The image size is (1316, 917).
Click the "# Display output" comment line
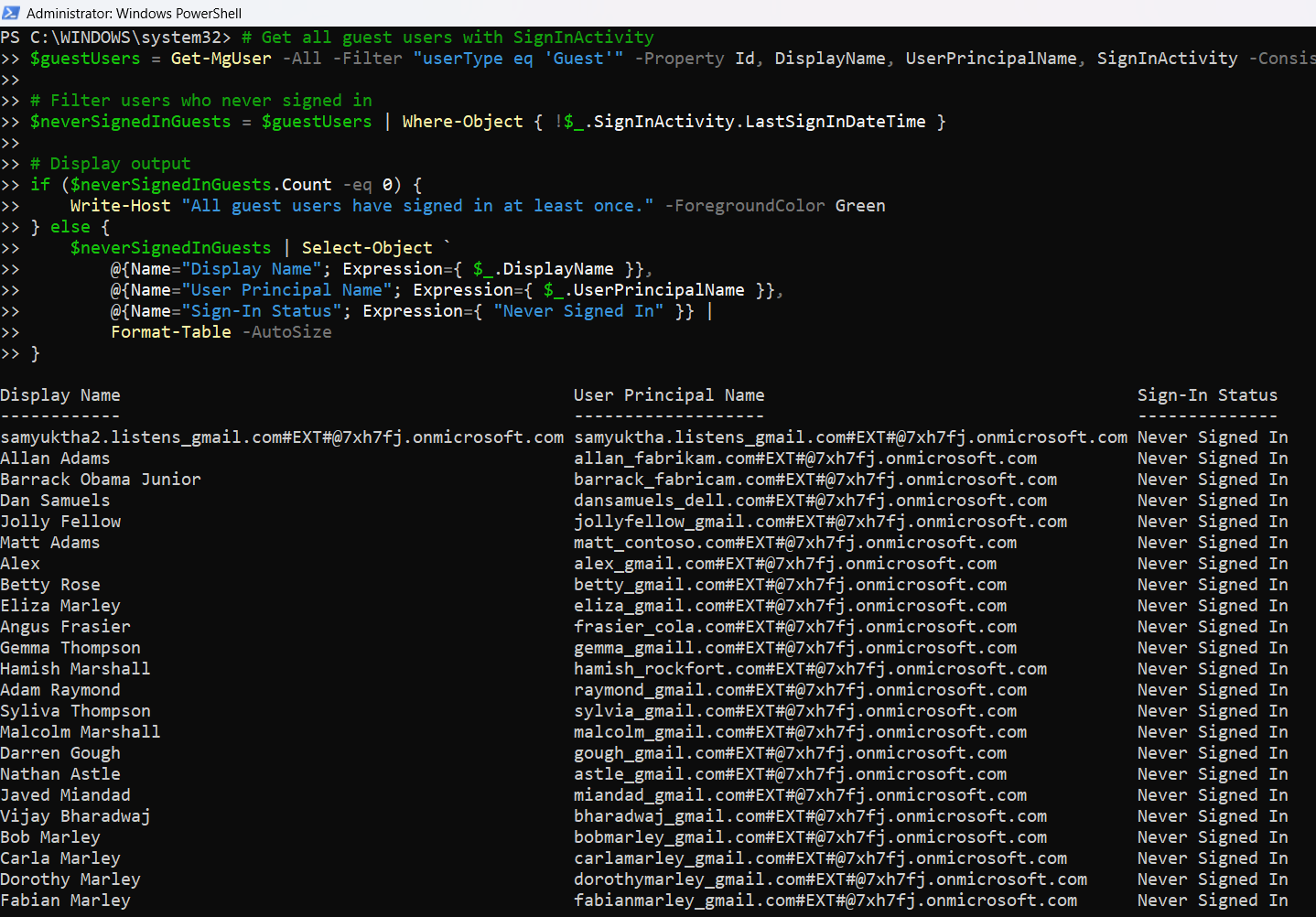click(x=110, y=164)
